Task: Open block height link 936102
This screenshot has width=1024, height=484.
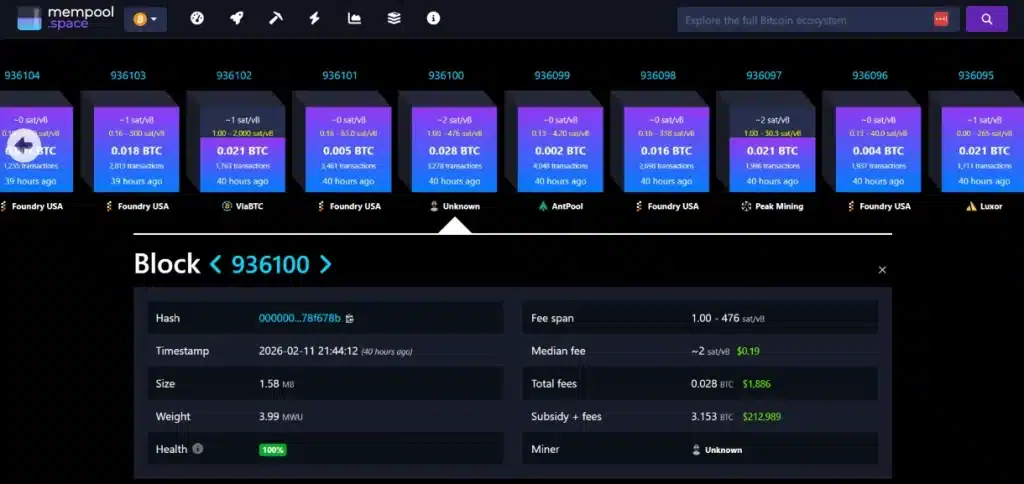Action: pos(234,76)
